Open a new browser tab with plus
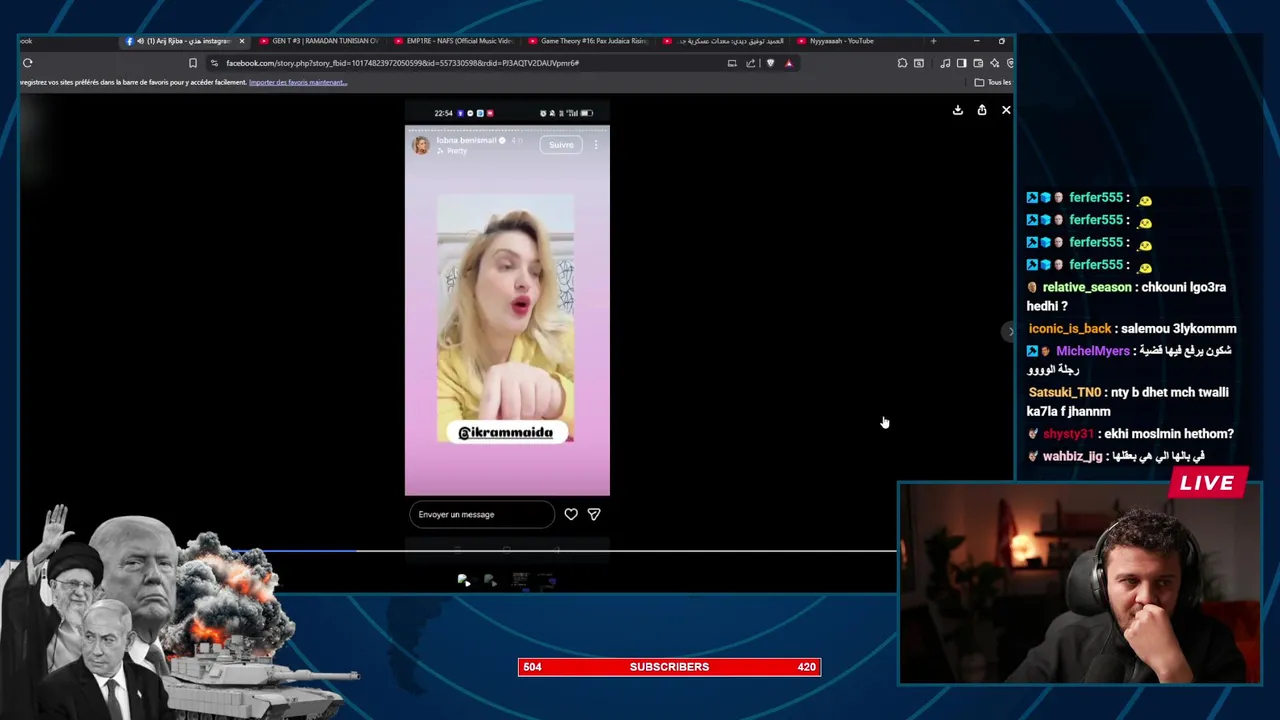Screen dimensions: 1280x720 tap(933, 41)
